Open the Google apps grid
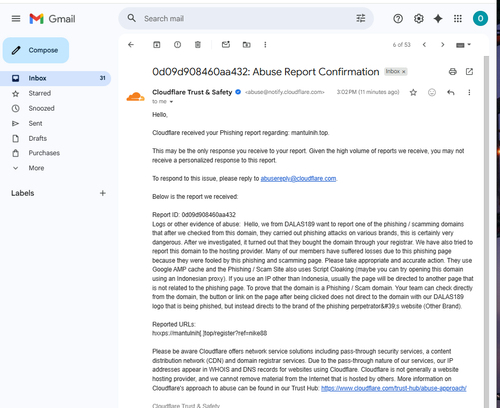 (458, 19)
